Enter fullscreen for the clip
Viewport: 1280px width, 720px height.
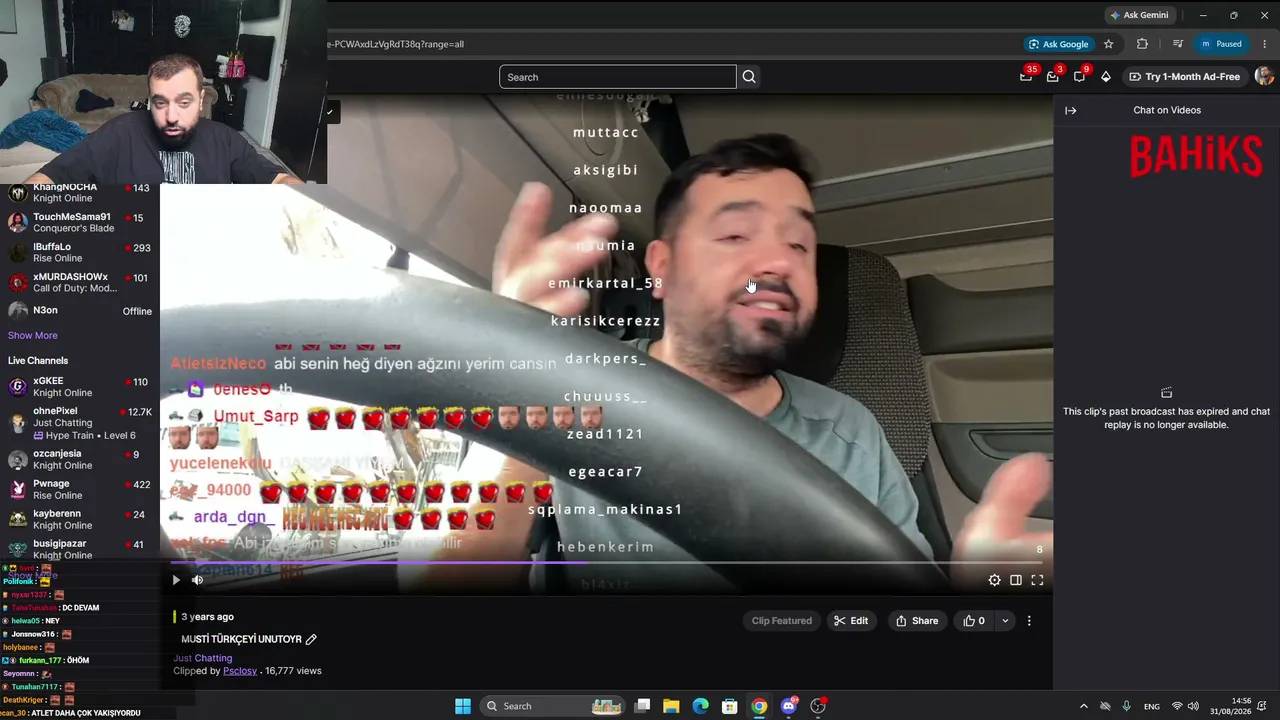[1037, 580]
